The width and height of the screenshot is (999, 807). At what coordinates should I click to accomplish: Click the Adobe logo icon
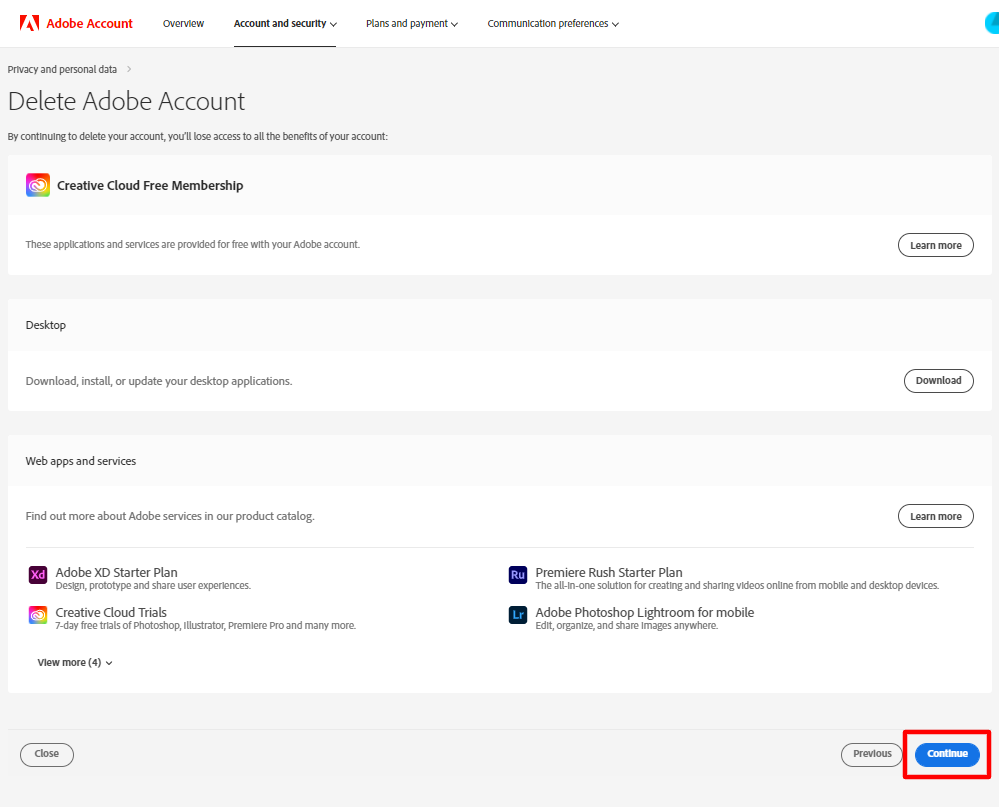tap(29, 24)
